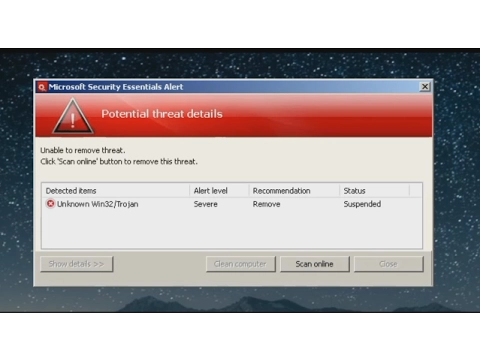The width and height of the screenshot is (480, 360).
Task: Close the alert via title bar X
Action: (425, 87)
